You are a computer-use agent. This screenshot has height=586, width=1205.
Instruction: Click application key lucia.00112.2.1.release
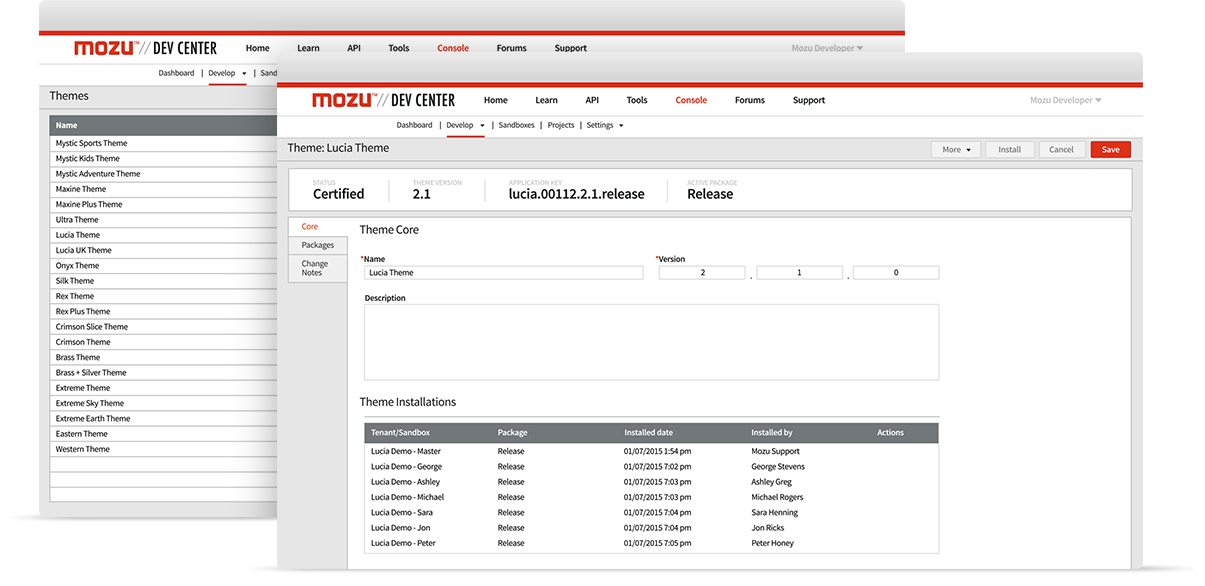pos(576,194)
